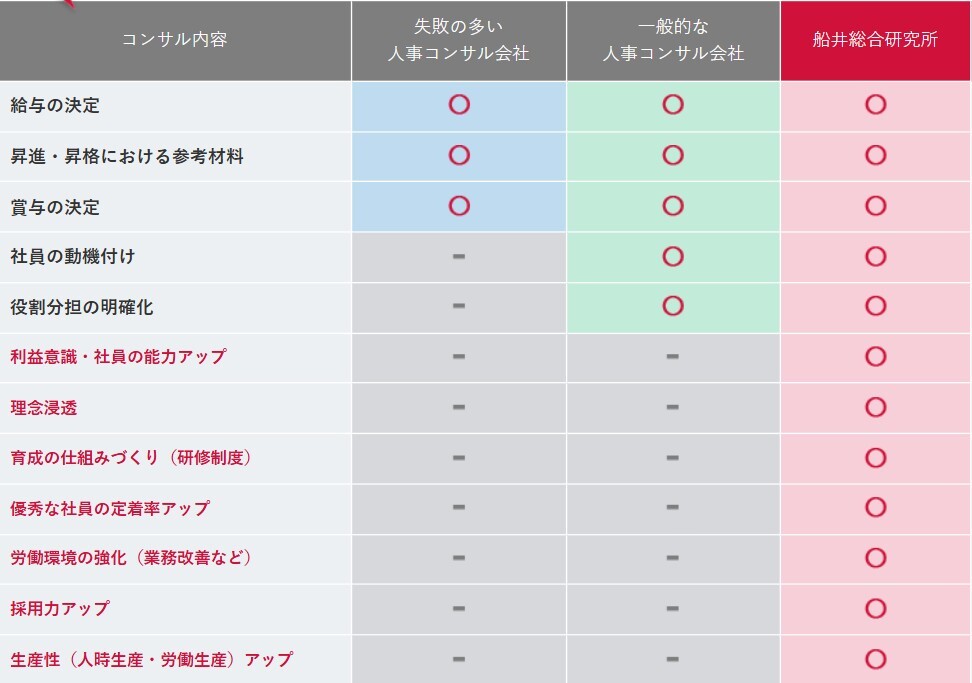Image resolution: width=972 pixels, height=683 pixels.
Task: Click the 労働環境の強化(業務改善など) label
Action: click(130, 558)
